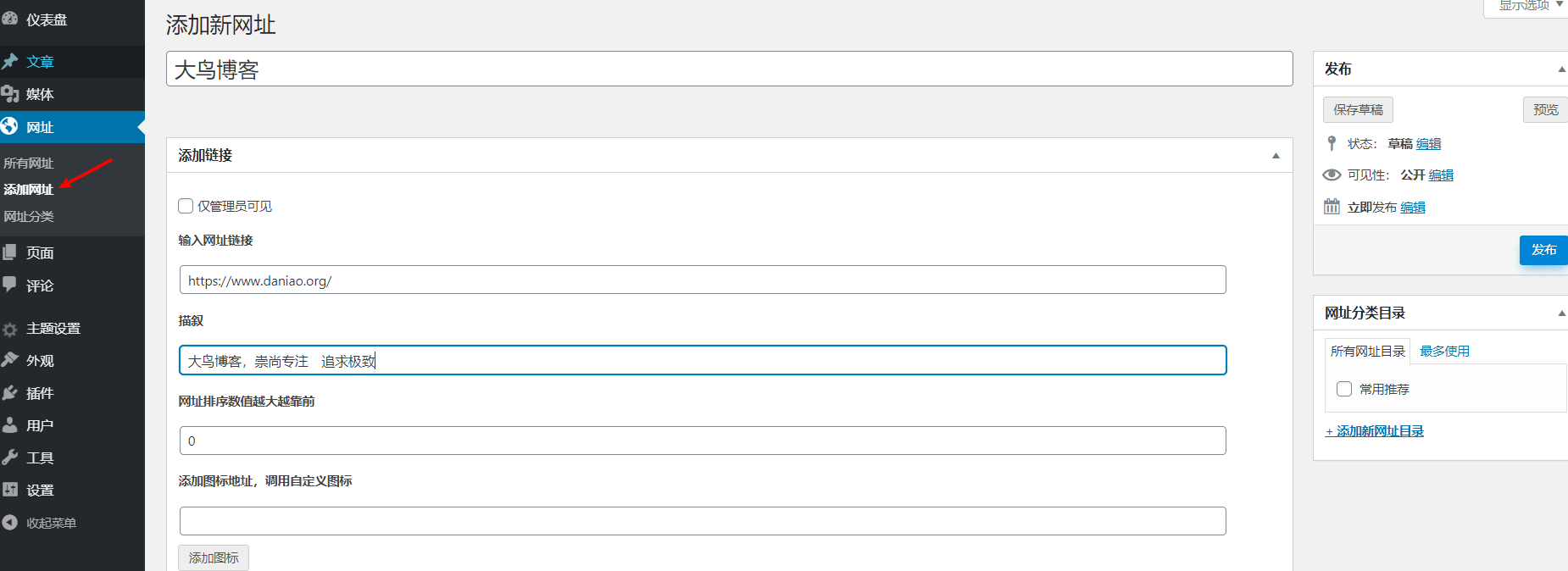Check the 常用推荐 category checkbox
Image resolution: width=1568 pixels, height=571 pixels.
[x=1344, y=389]
